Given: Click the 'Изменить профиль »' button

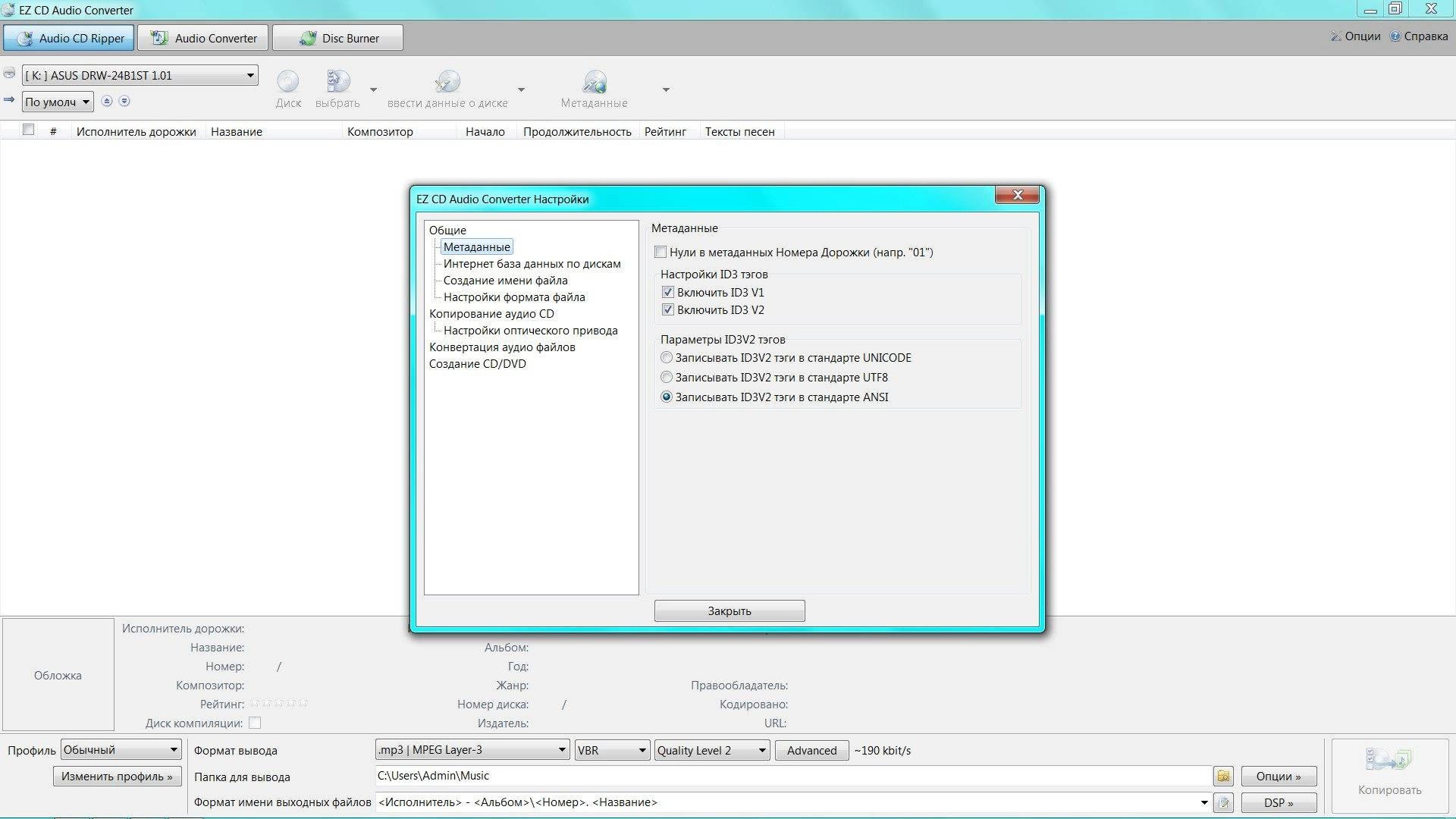Looking at the screenshot, I should (x=117, y=776).
